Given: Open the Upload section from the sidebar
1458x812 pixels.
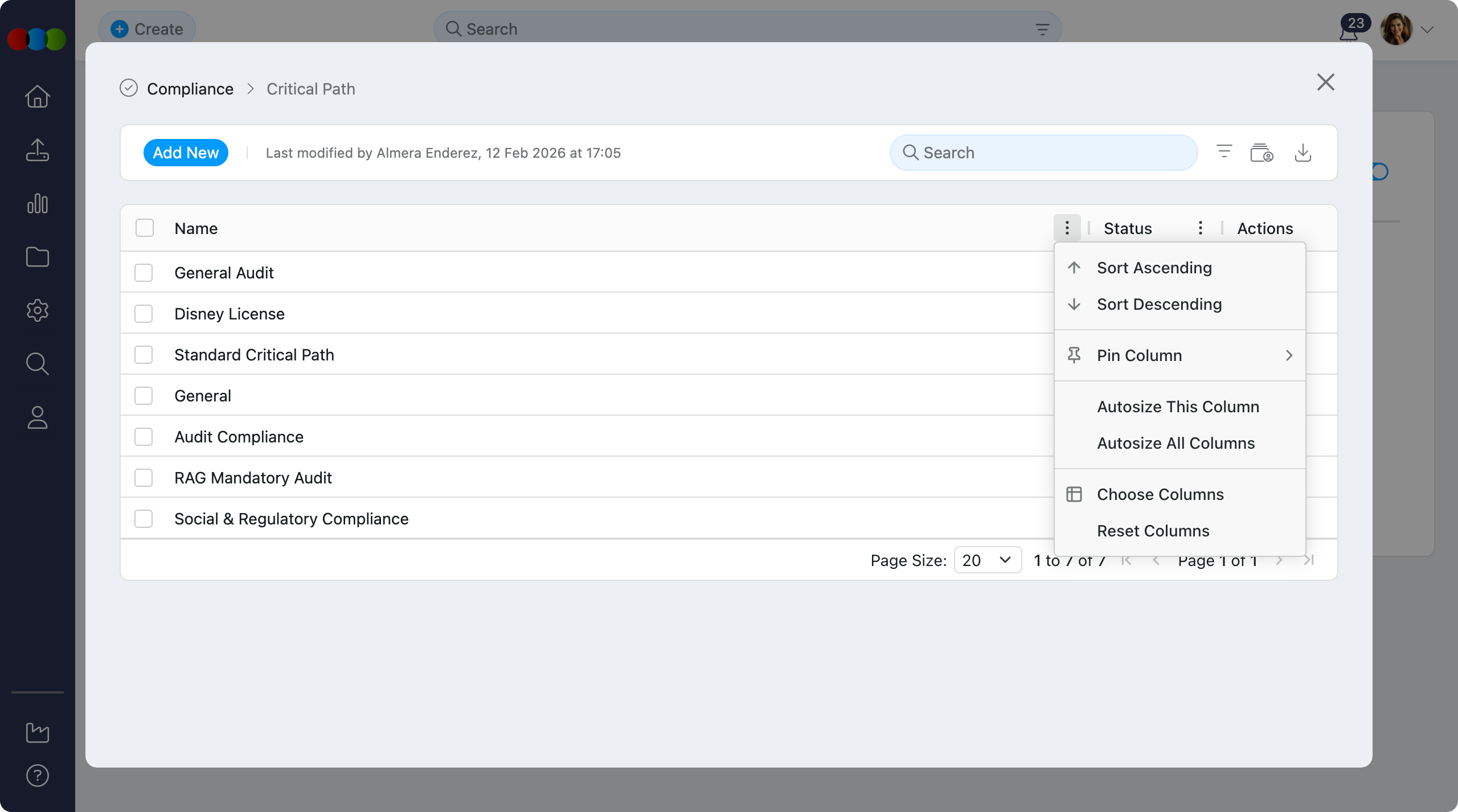Looking at the screenshot, I should [x=37, y=150].
